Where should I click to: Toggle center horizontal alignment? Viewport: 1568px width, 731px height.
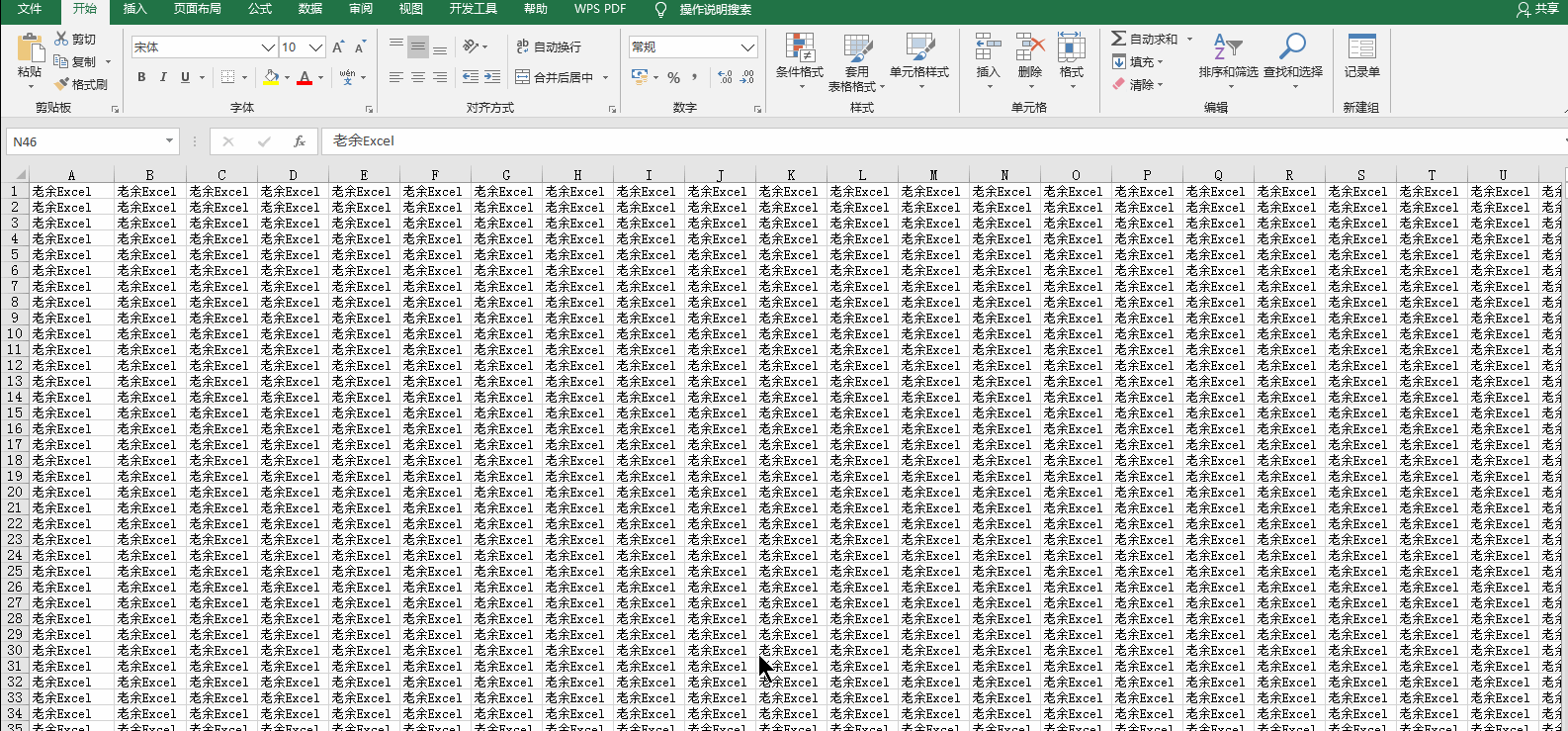click(x=418, y=77)
